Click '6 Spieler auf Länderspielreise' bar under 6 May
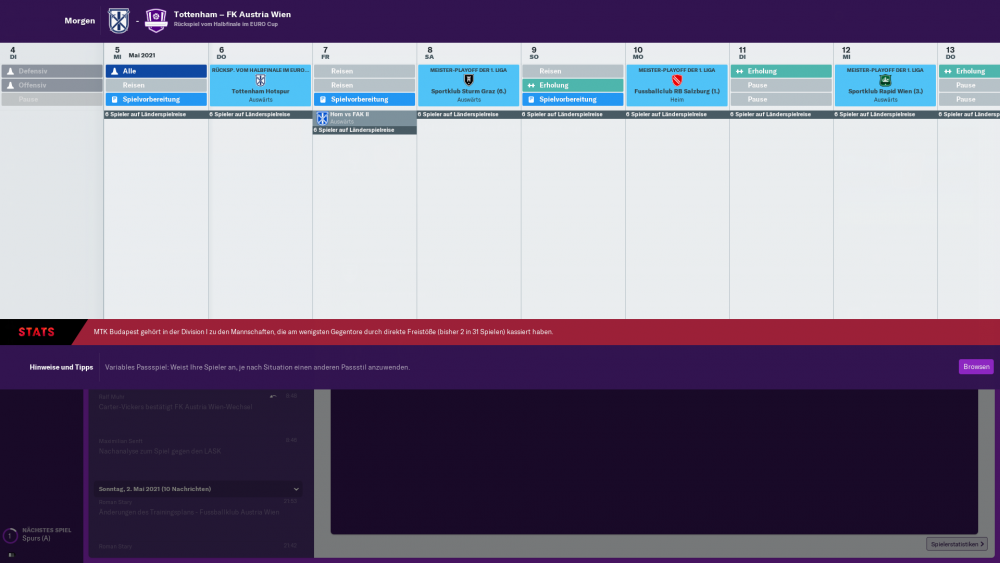 260,114
